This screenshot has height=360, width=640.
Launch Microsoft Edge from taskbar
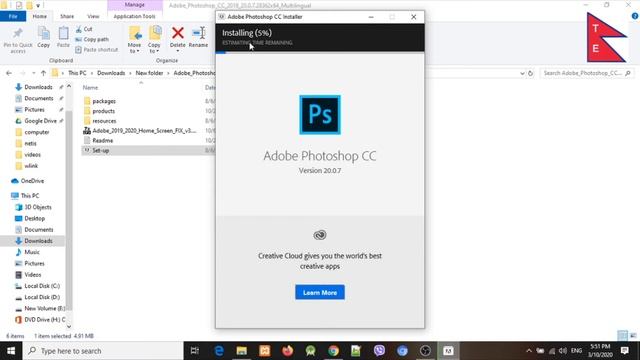[x=219, y=351]
